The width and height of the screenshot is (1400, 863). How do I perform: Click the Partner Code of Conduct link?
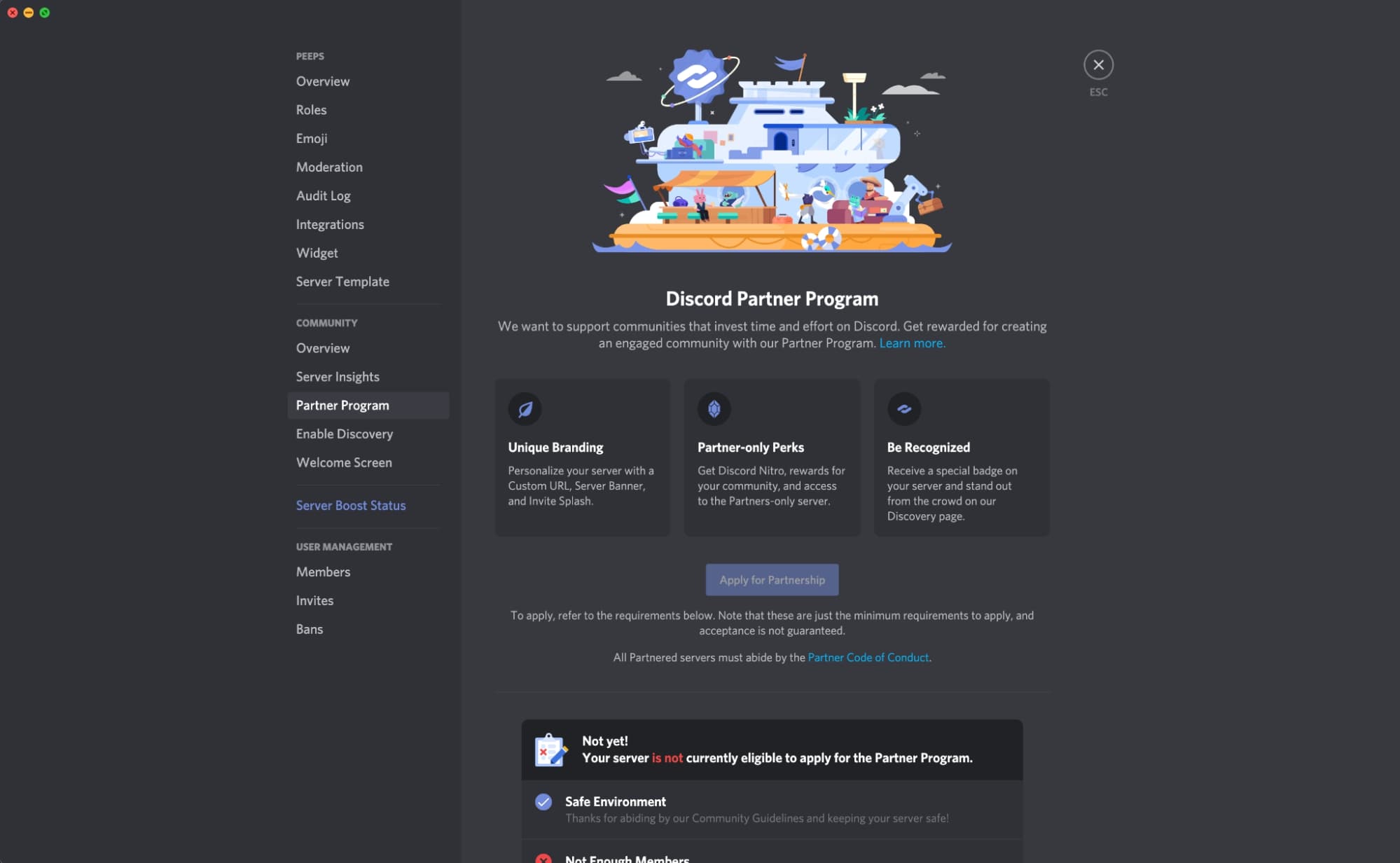(867, 658)
